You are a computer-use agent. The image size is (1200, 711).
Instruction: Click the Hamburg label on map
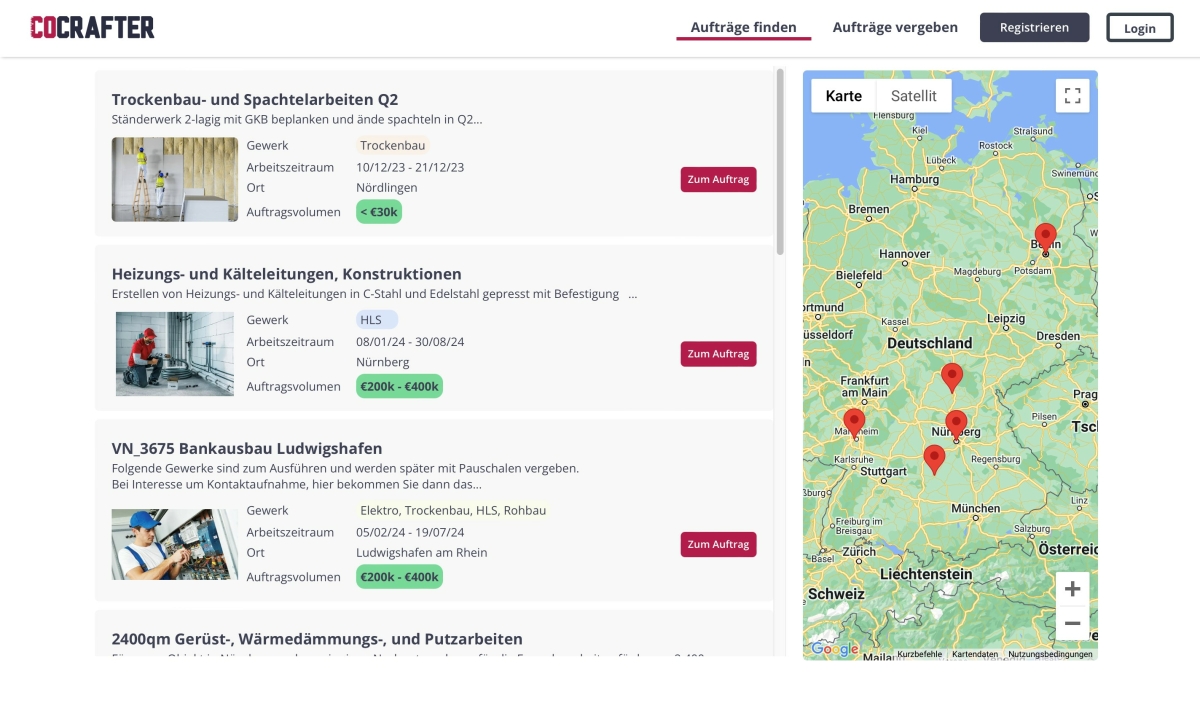[x=915, y=180]
